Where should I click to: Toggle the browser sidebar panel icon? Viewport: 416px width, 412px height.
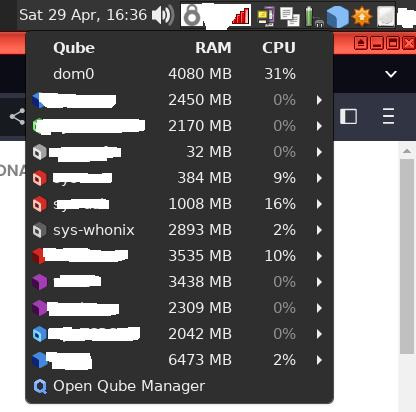click(x=348, y=117)
